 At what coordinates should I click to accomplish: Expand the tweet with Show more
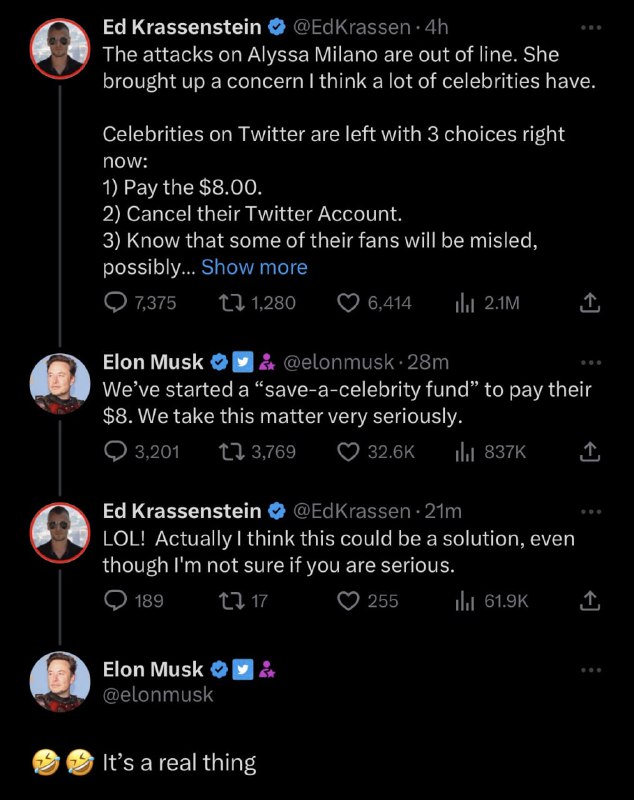coord(254,267)
